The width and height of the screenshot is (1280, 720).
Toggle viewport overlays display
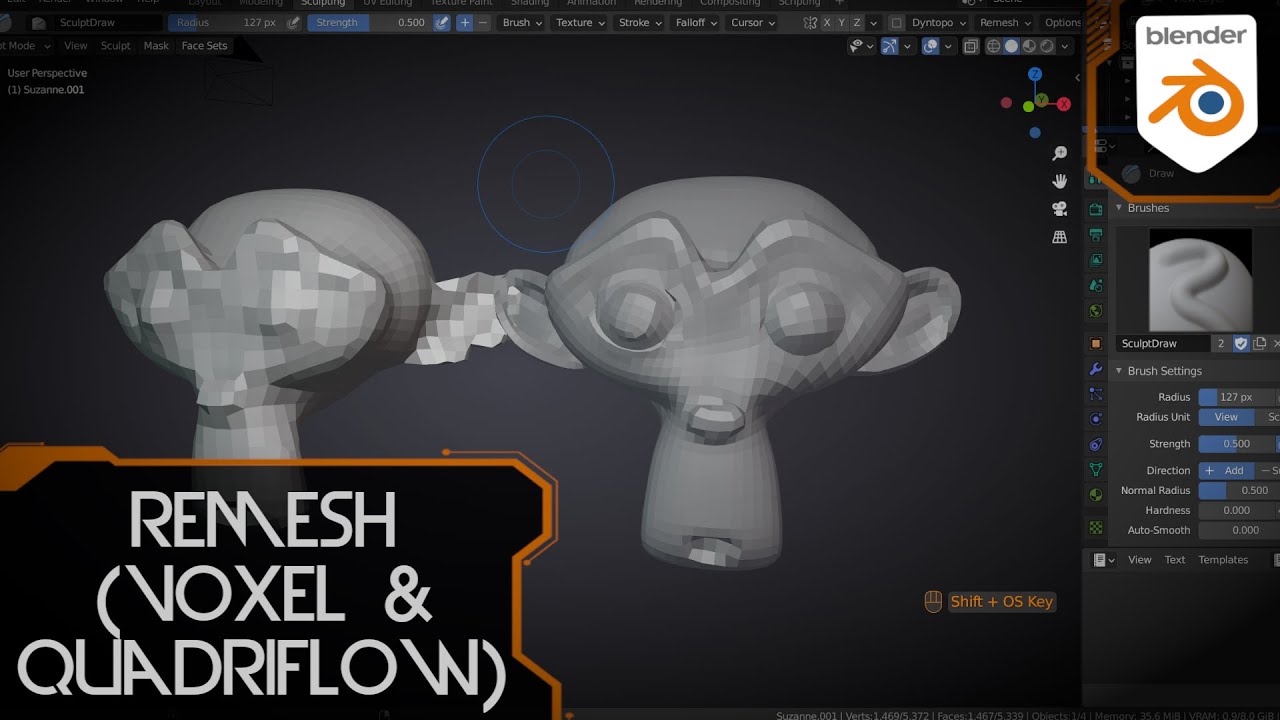click(x=930, y=46)
